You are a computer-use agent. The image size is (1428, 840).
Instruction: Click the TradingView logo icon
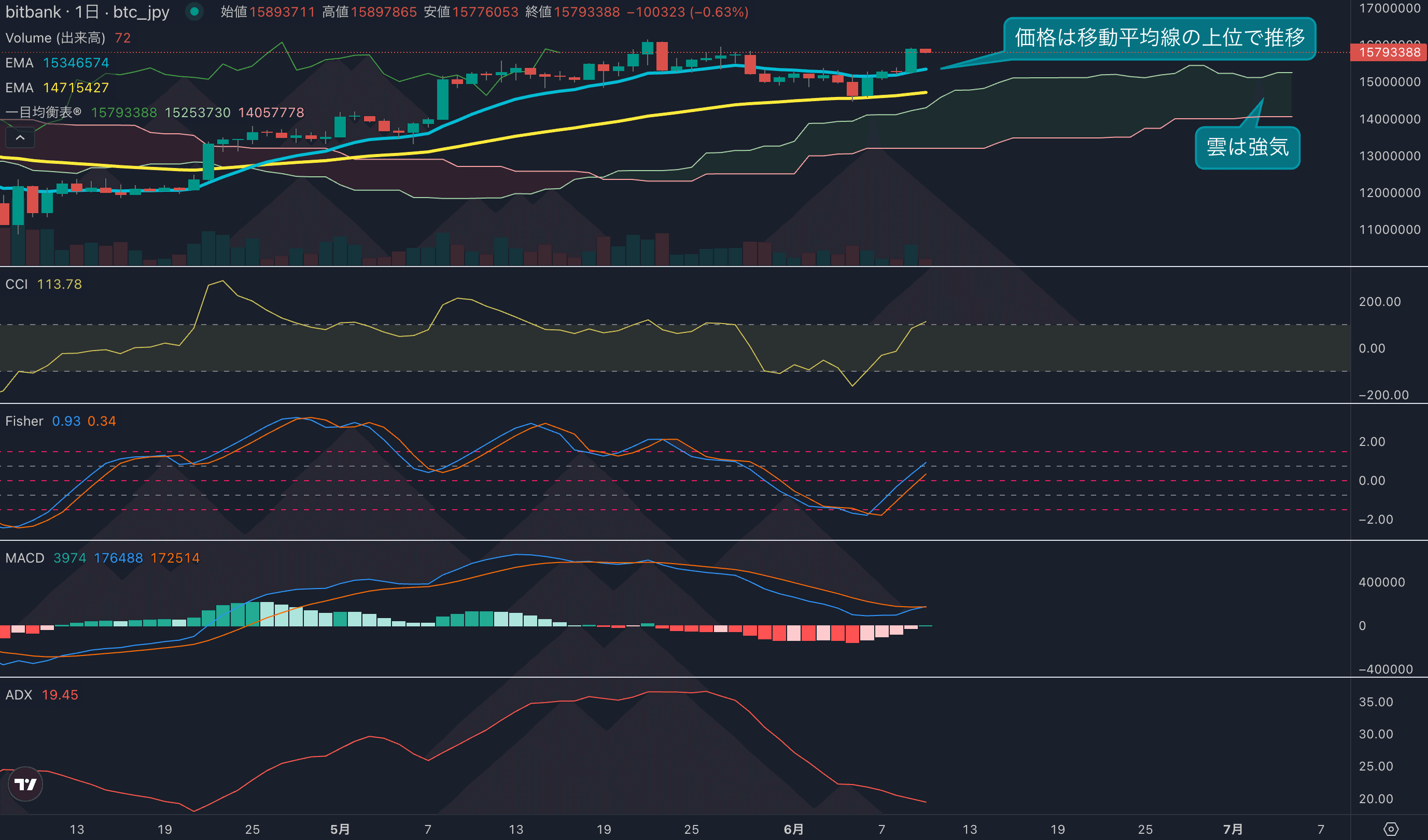coord(25,784)
